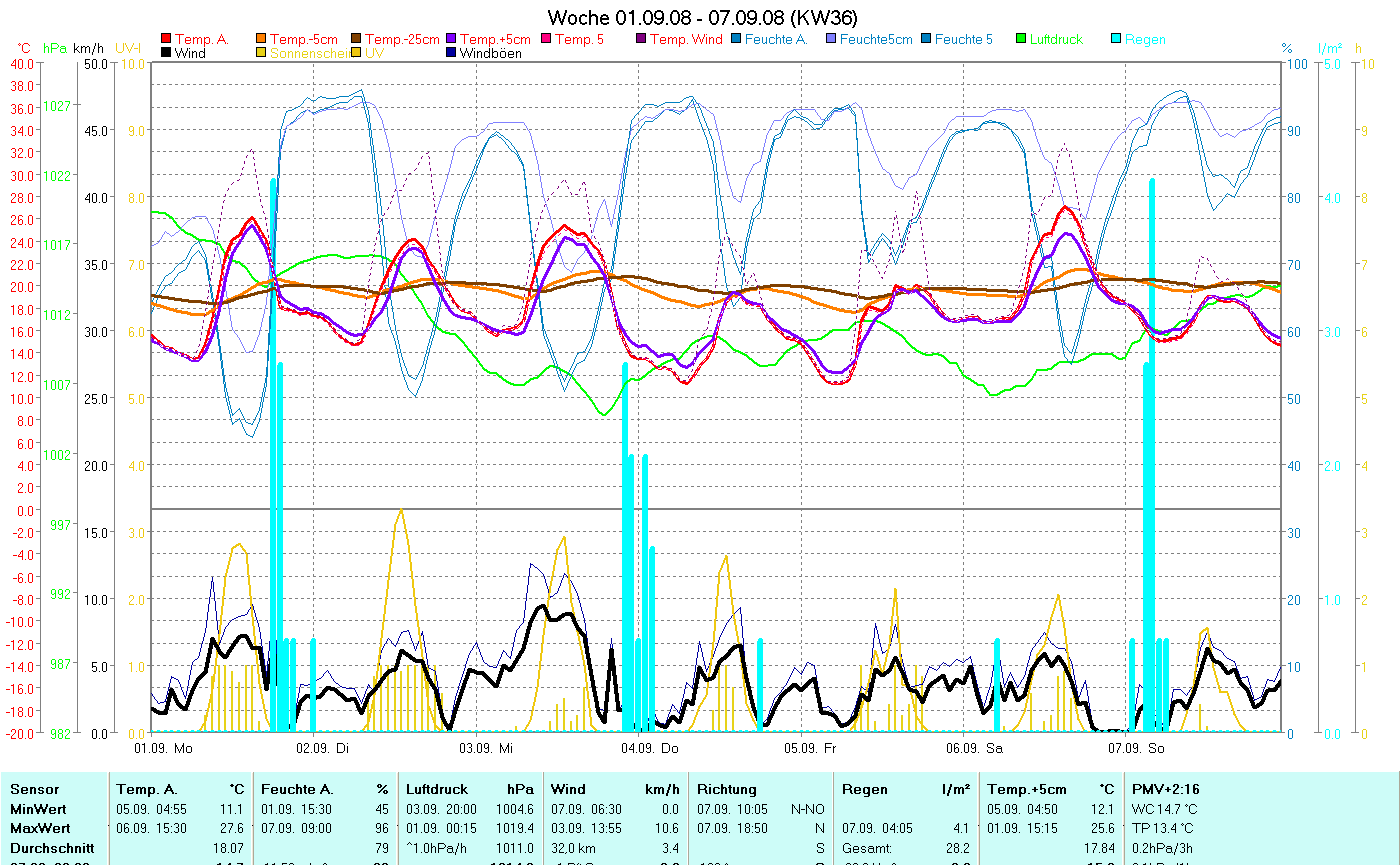The height and width of the screenshot is (865, 1400).
Task: Click the cyan Regen legend square
Action: 1116,40
